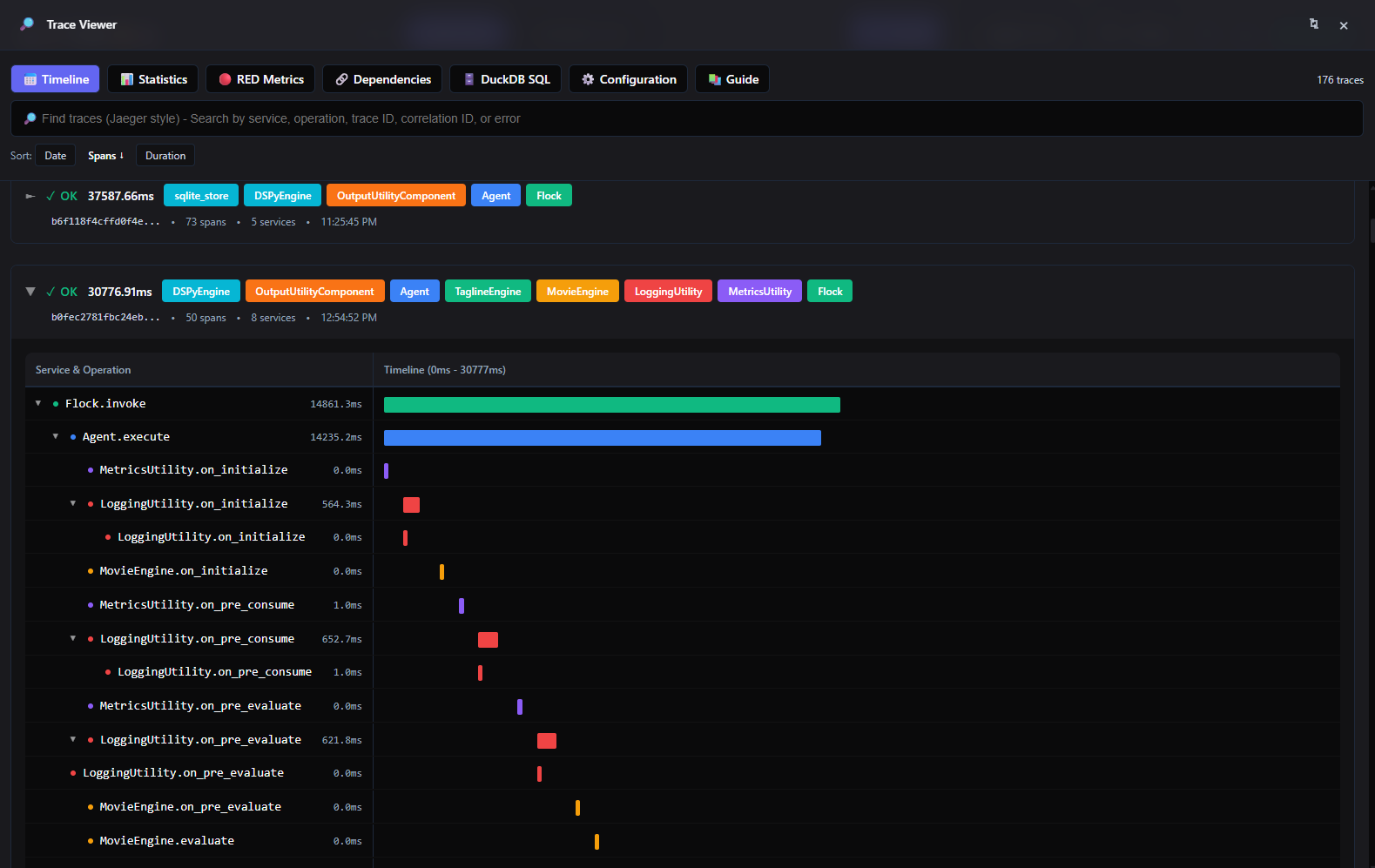Collapse the Agent.execute span tree
The image size is (1375, 868).
(x=56, y=436)
